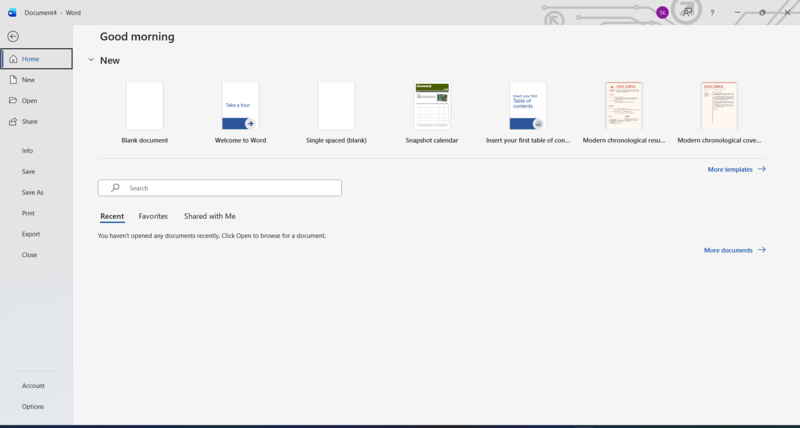This screenshot has width=800, height=428.
Task: Click the Share icon in sidebar
Action: click(x=12, y=122)
